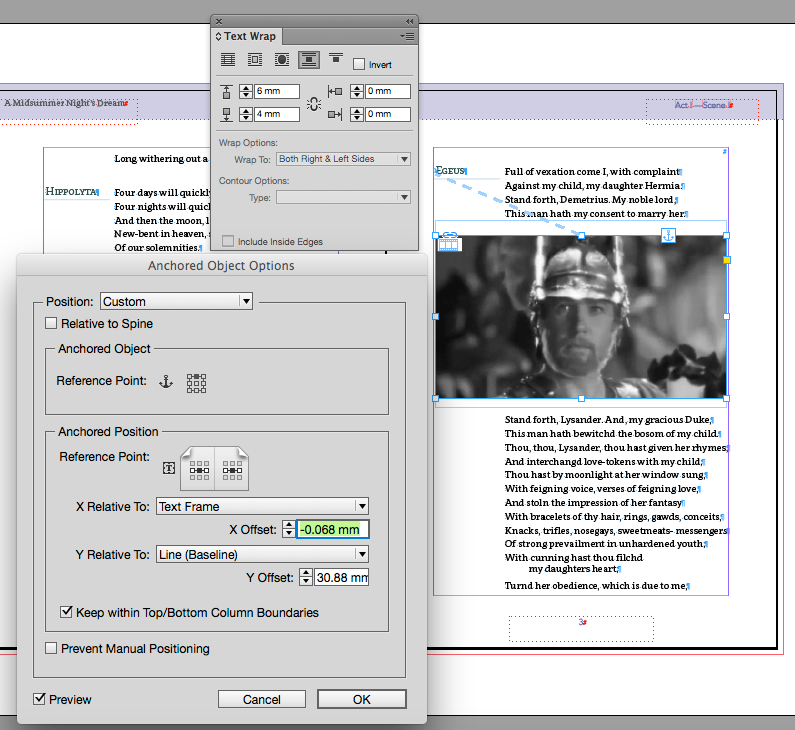
Task: Enable the Invert checkbox
Action: [359, 64]
